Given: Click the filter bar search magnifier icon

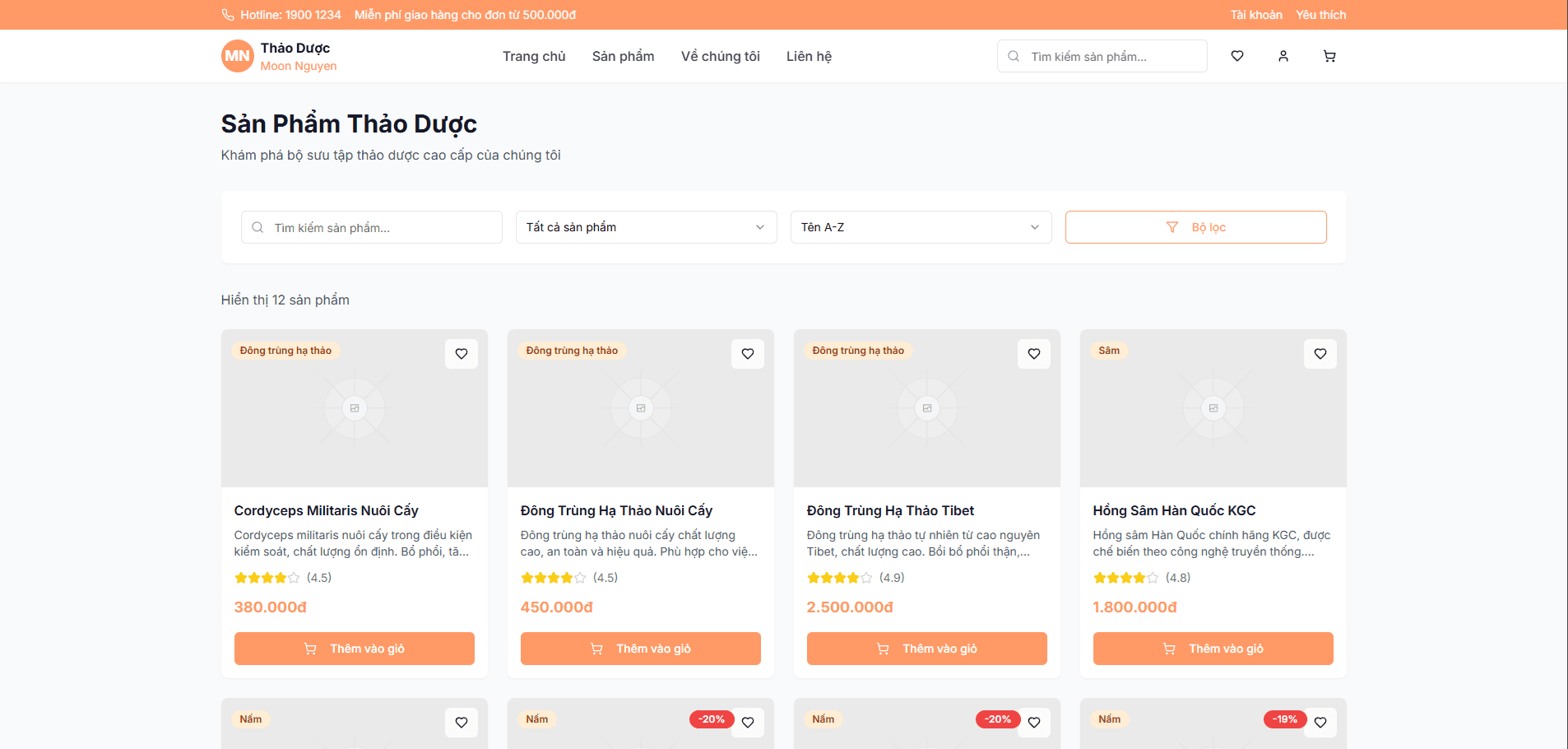Looking at the screenshot, I should point(257,227).
